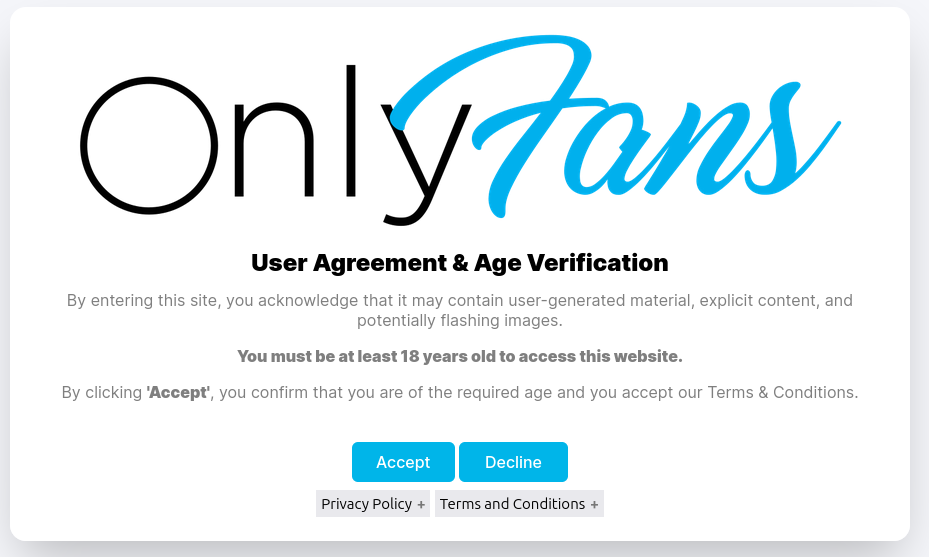Select the 'User Agreement & Age Verification' heading
The width and height of the screenshot is (929, 557).
[460, 263]
